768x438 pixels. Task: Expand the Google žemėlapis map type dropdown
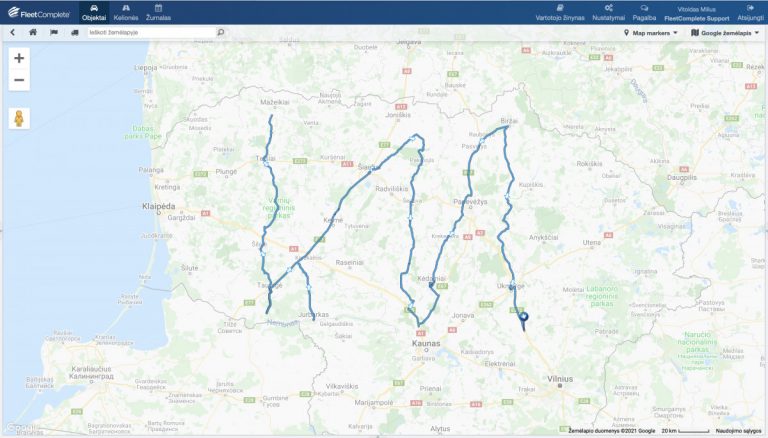pos(725,33)
